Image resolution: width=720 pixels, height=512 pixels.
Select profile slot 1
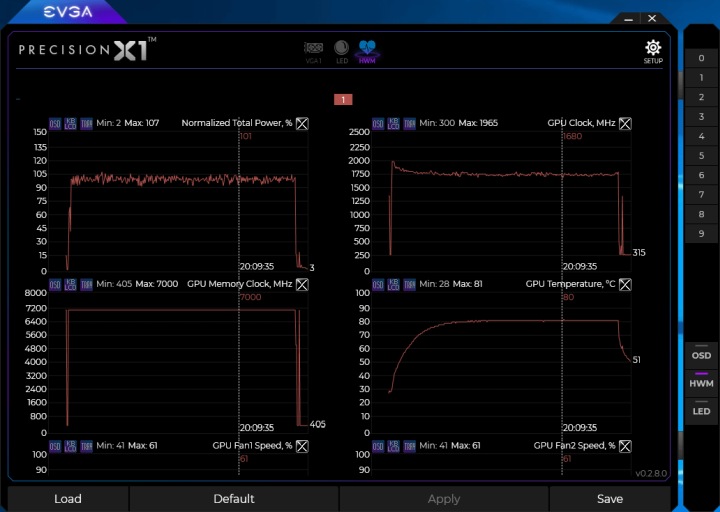(x=701, y=78)
